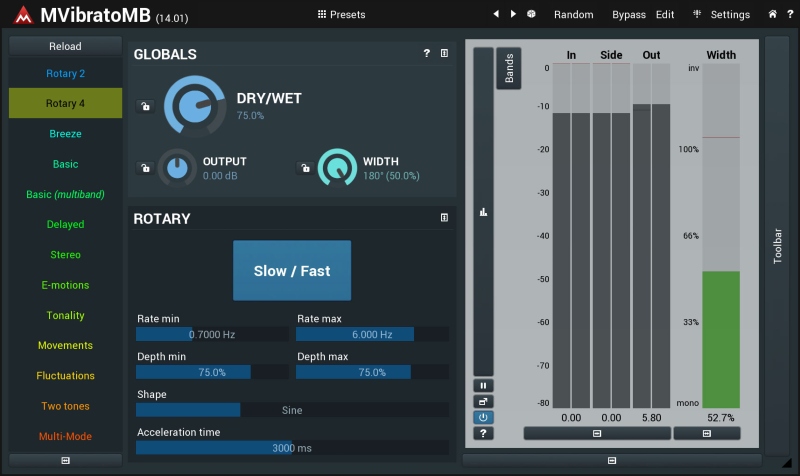
Task: Open the Bands tab
Action: (509, 68)
